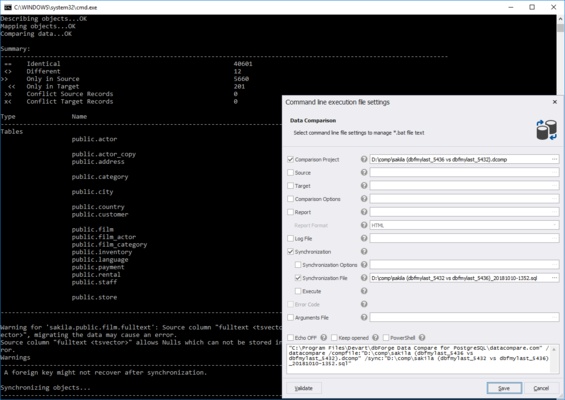This screenshot has width=565, height=400.
Task: Click help icon next to Target
Action: 364,186
